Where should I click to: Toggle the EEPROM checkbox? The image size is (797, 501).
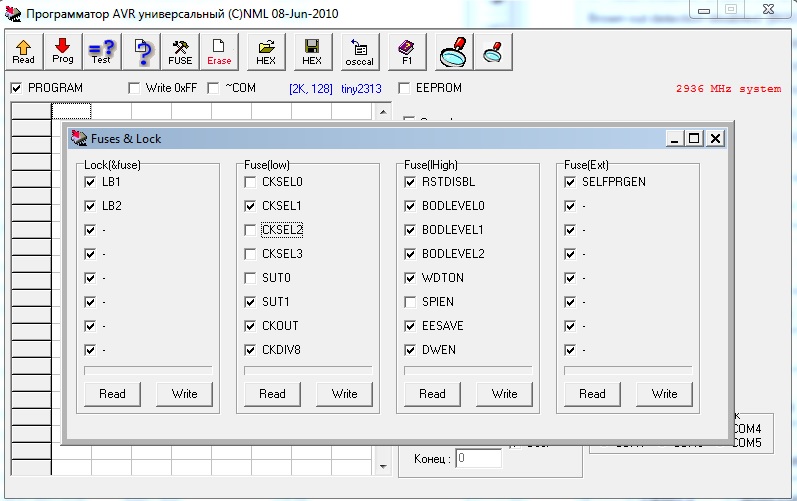(x=405, y=88)
